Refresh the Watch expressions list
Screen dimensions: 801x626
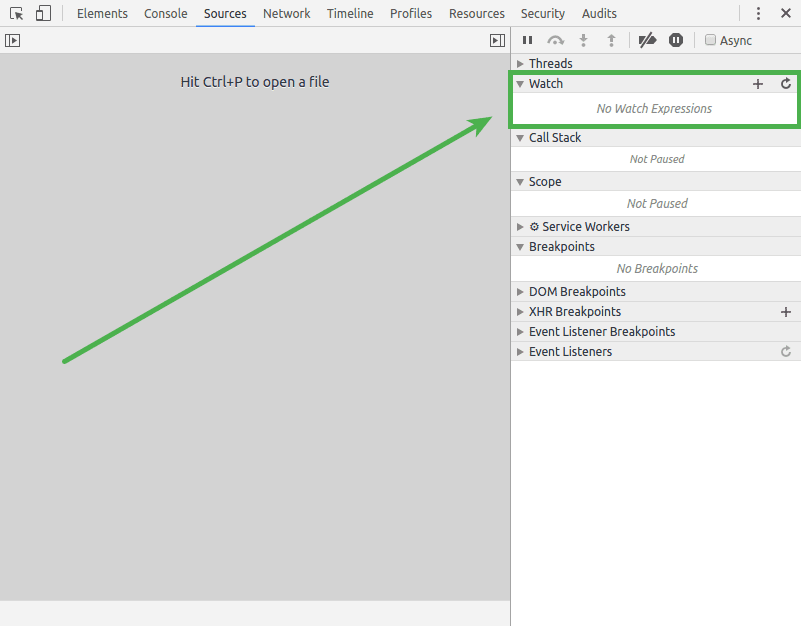786,83
